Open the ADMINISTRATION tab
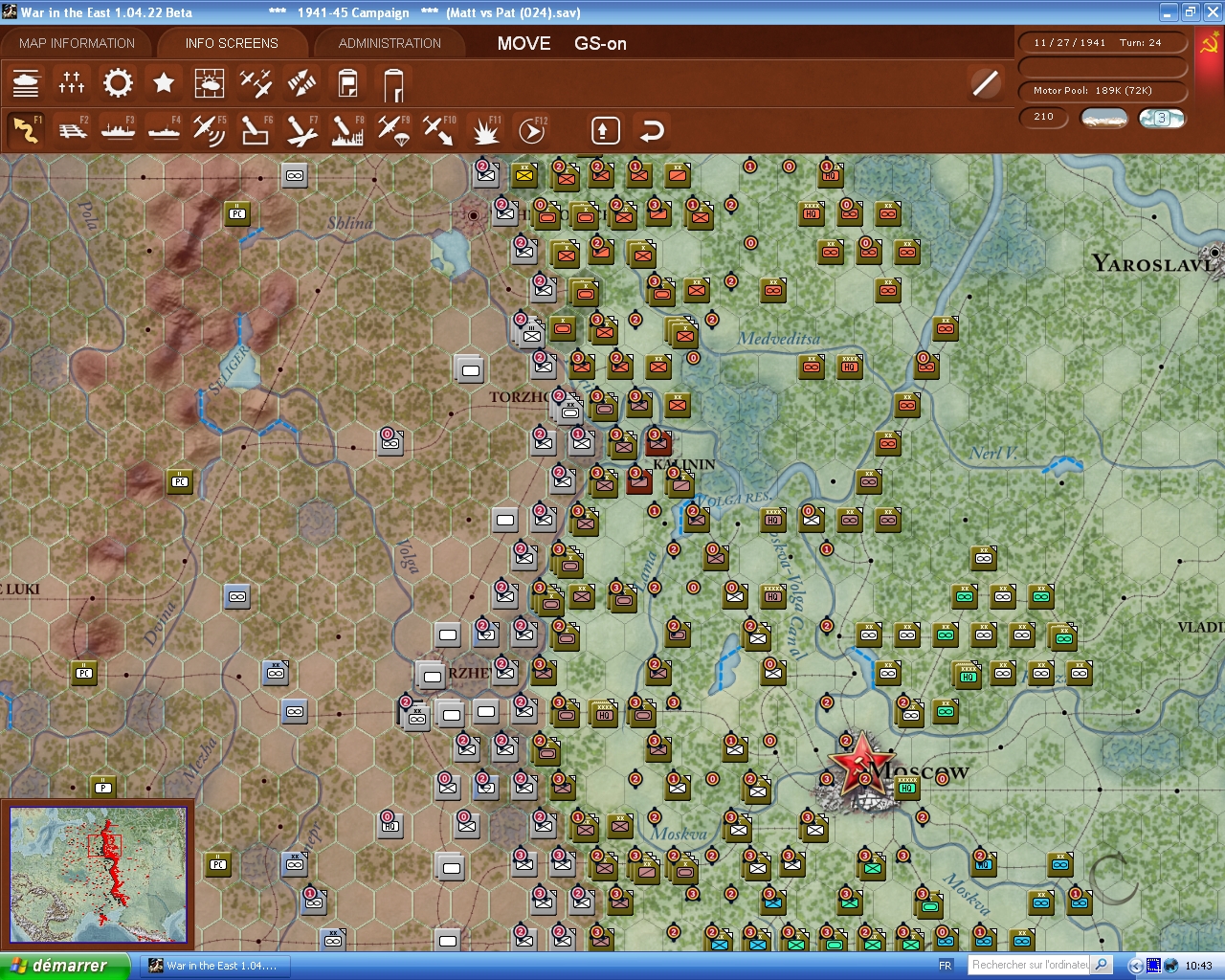Screen dimensions: 1225x980 (x=390, y=43)
